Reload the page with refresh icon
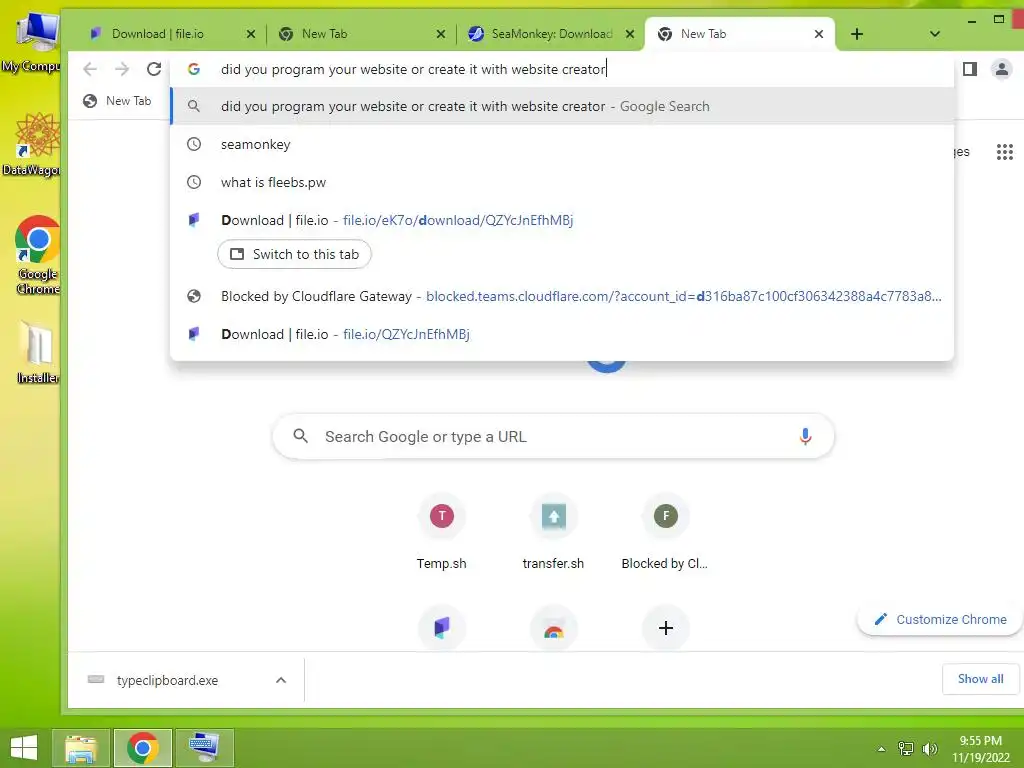1024x768 pixels. (154, 69)
